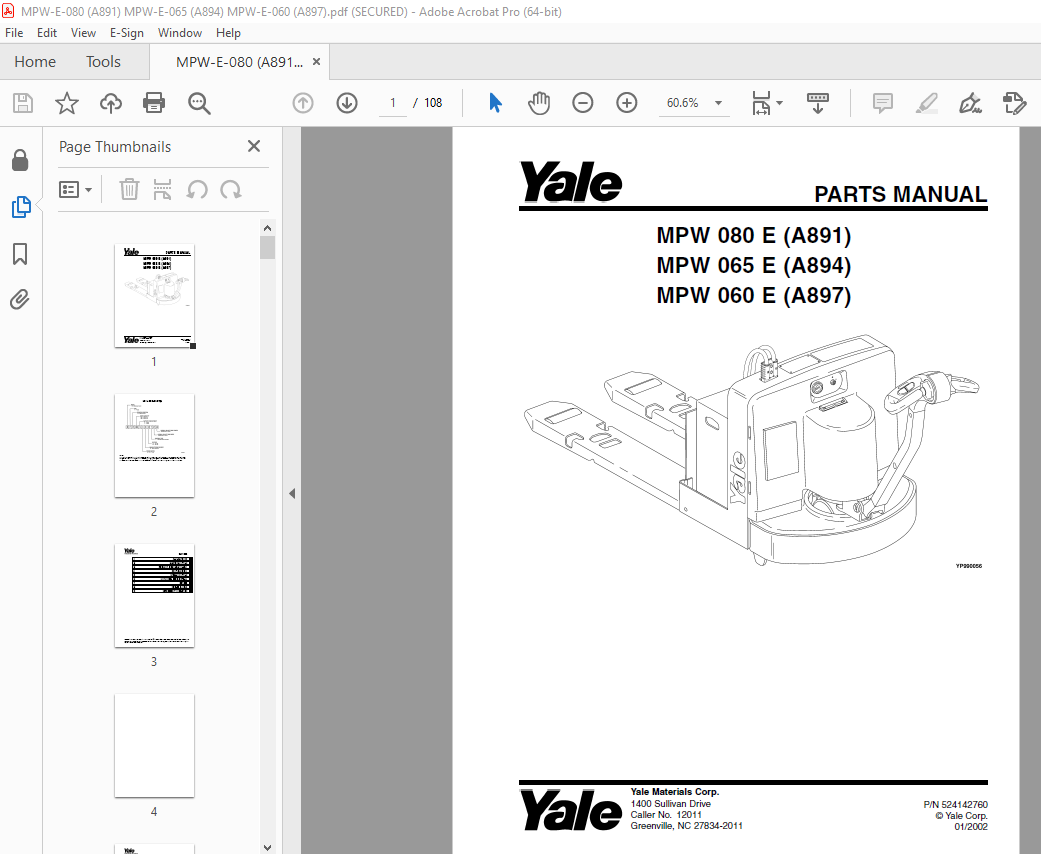
Task: Close the MPW-E-080 document tab
Action: tap(317, 62)
